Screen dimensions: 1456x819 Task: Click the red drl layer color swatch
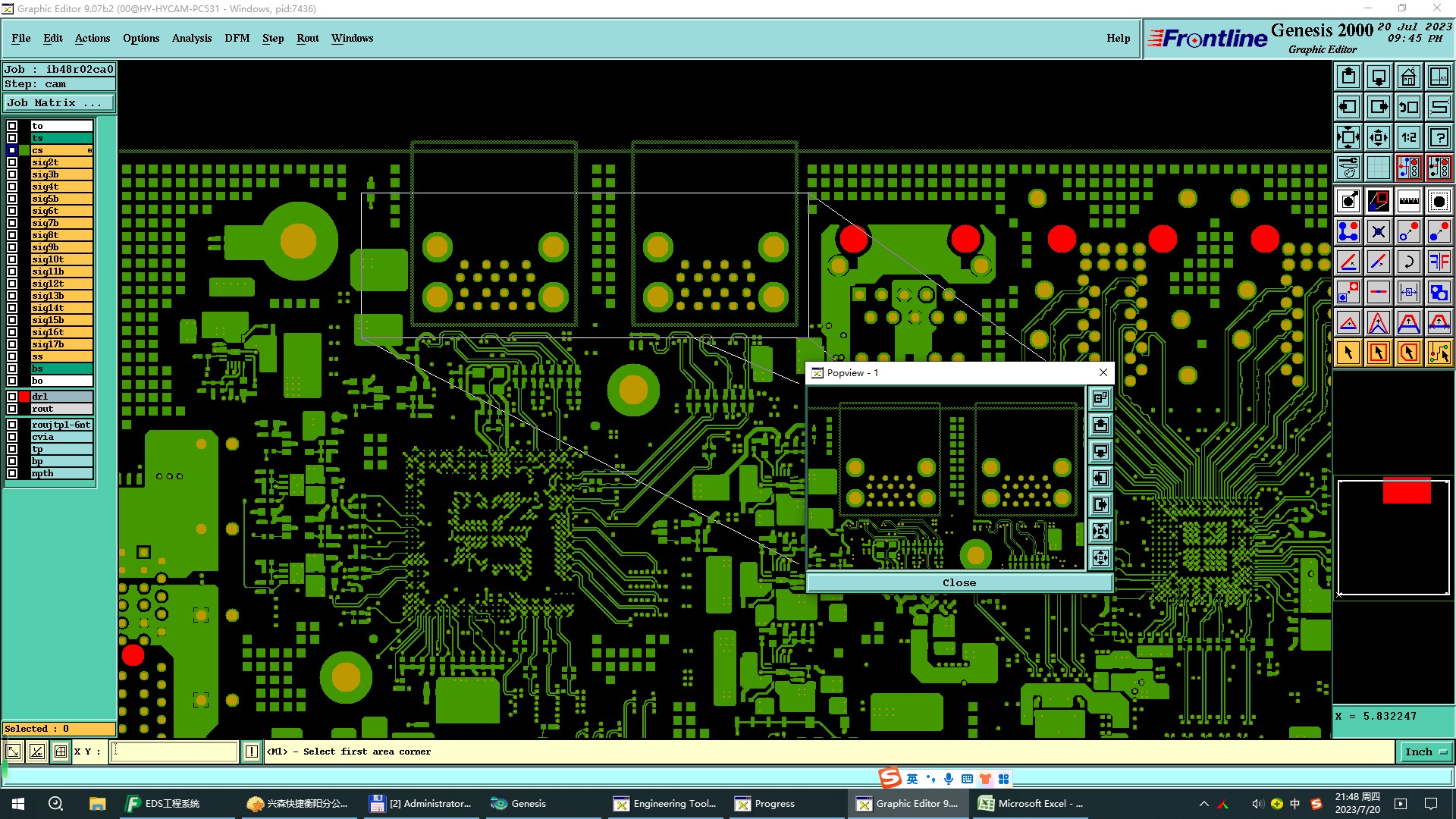click(24, 397)
